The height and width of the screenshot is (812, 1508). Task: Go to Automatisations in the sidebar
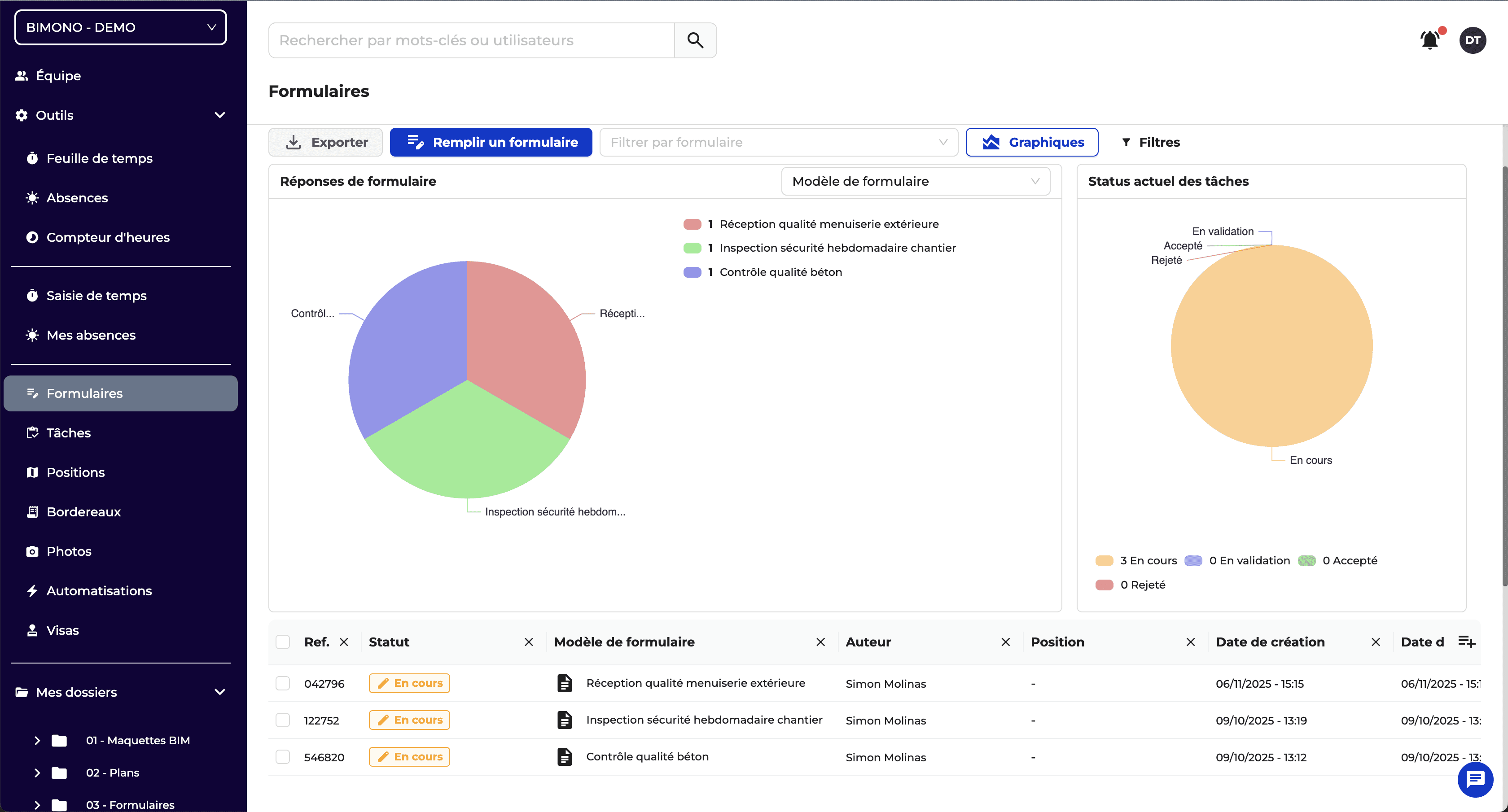99,591
